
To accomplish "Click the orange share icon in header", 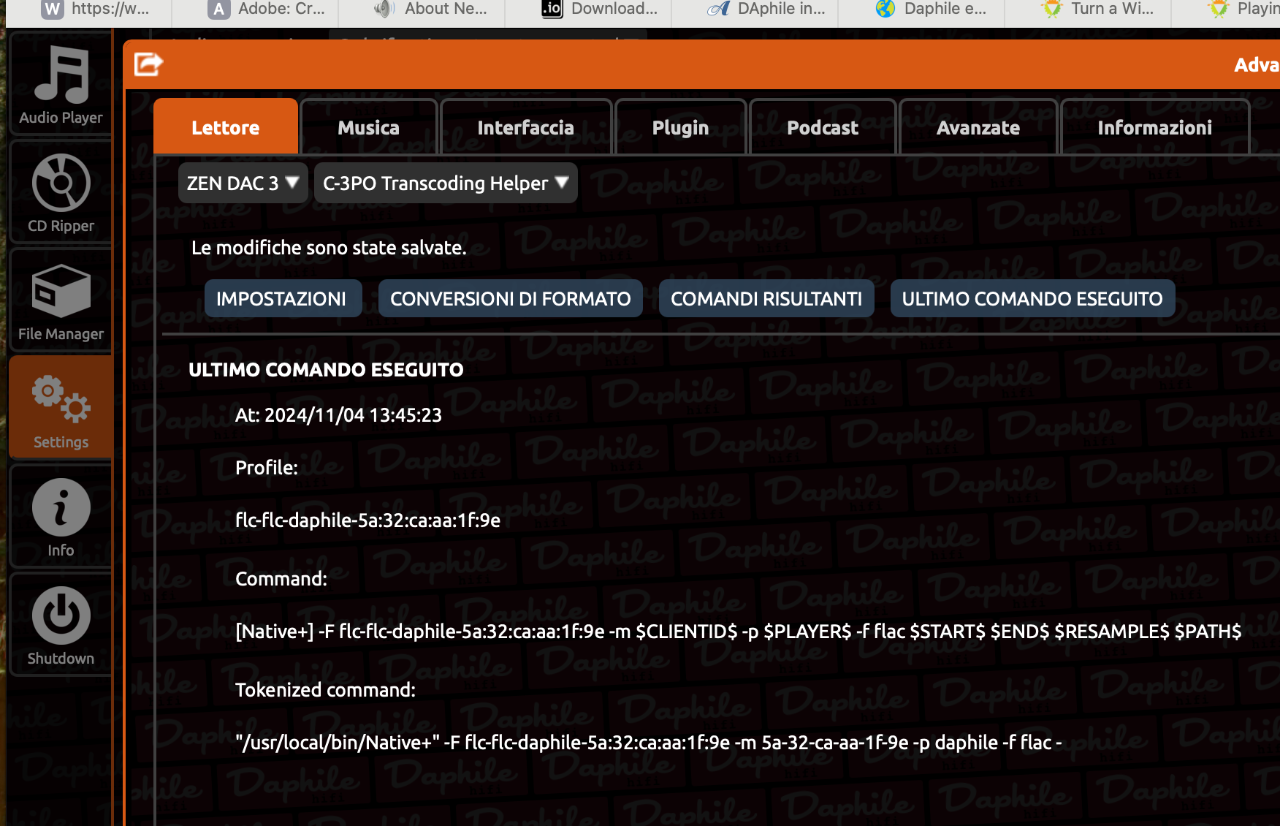I will point(148,65).
